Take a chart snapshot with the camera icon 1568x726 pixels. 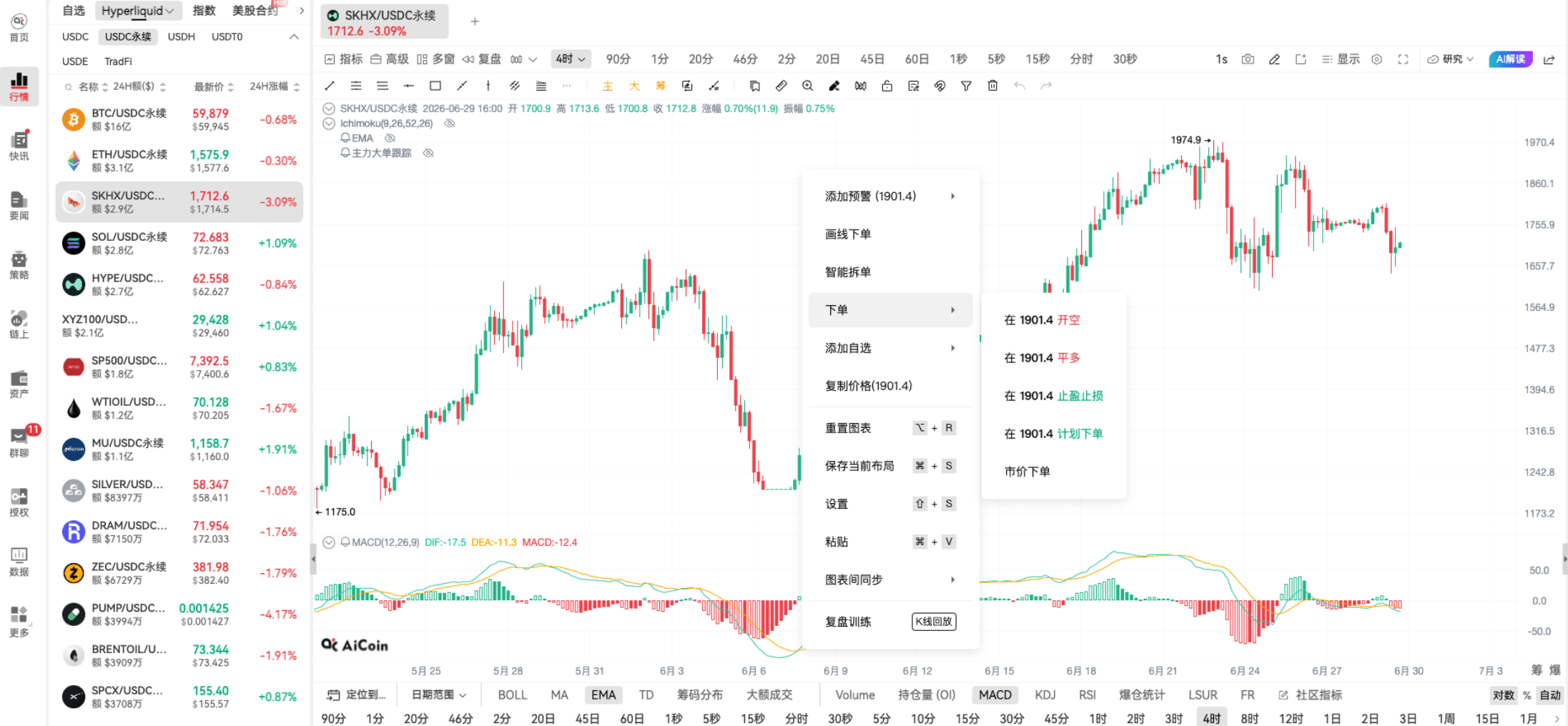pos(1248,59)
